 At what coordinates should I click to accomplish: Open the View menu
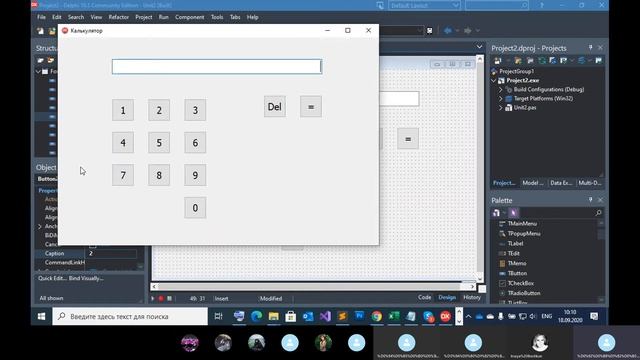[96, 17]
